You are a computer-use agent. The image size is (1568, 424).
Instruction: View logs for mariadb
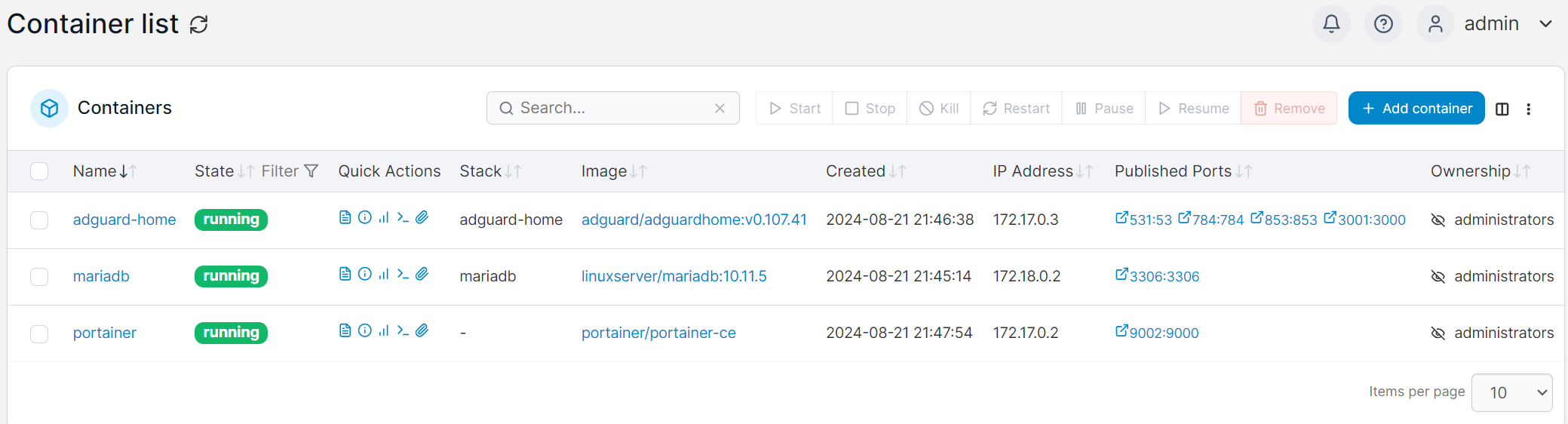click(345, 274)
